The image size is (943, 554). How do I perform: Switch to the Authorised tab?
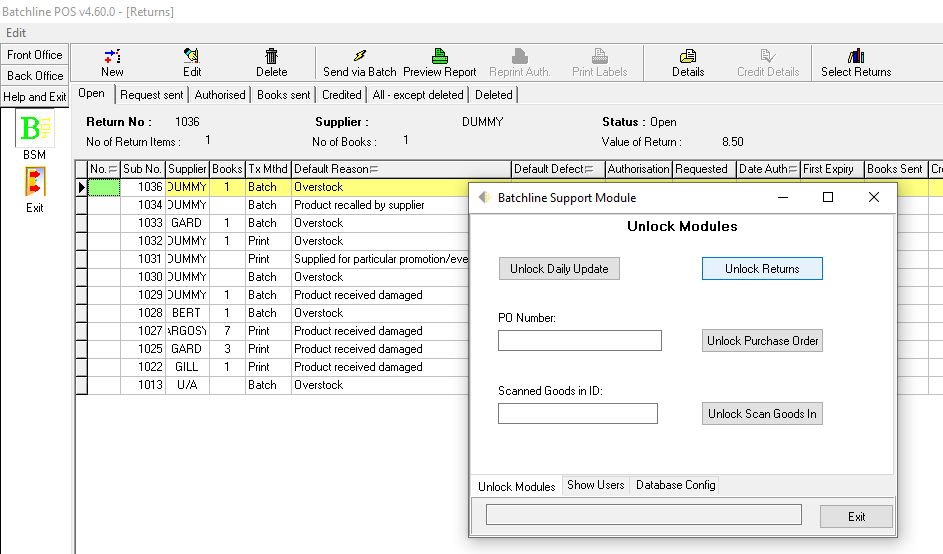(x=220, y=95)
